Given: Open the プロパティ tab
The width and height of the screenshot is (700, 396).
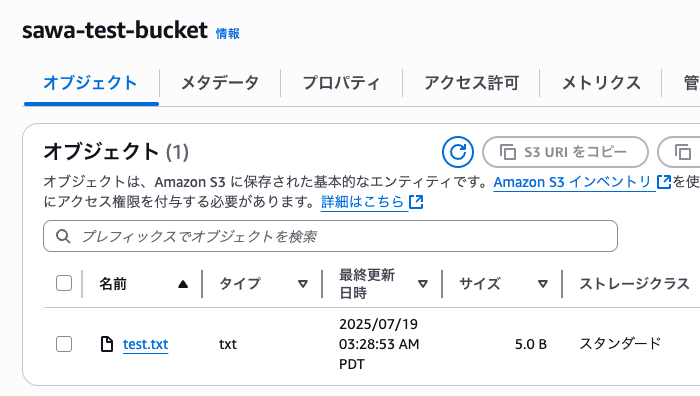Looking at the screenshot, I should tap(341, 83).
